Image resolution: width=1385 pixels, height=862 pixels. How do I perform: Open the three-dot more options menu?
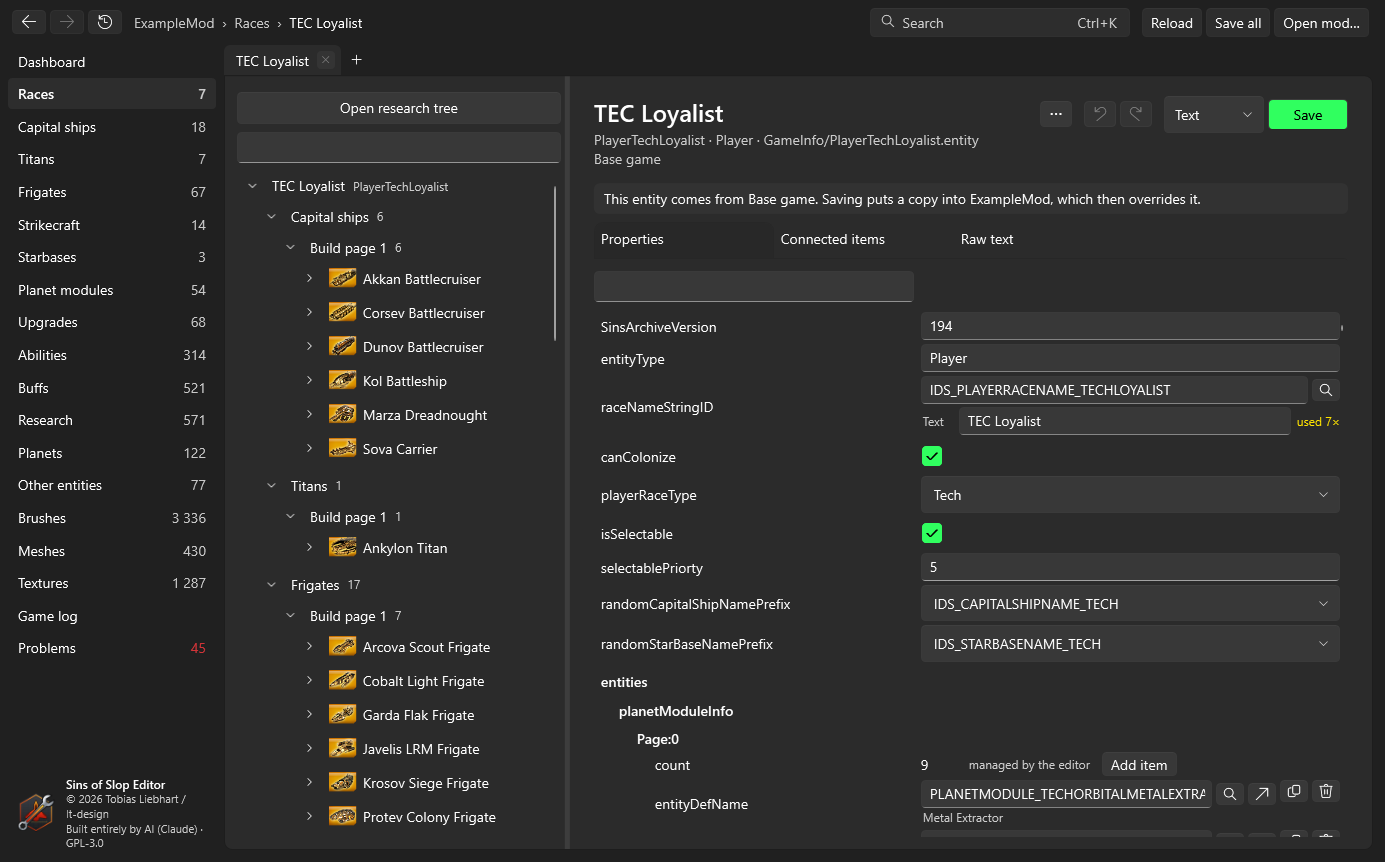1056,114
